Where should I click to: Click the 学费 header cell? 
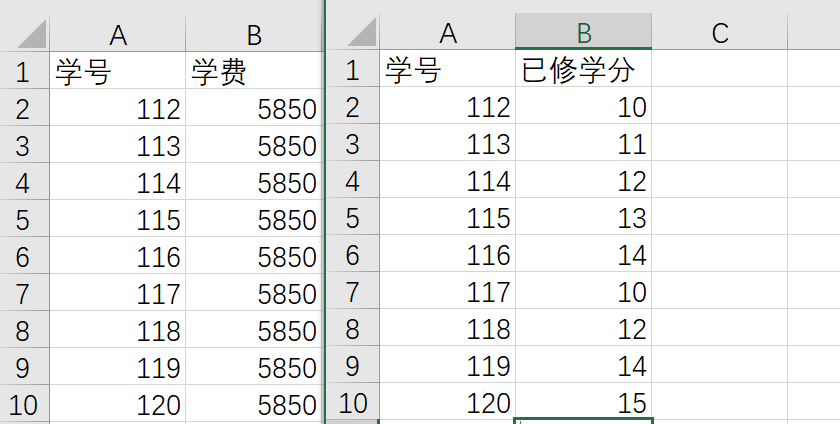pyautogui.click(x=254, y=70)
